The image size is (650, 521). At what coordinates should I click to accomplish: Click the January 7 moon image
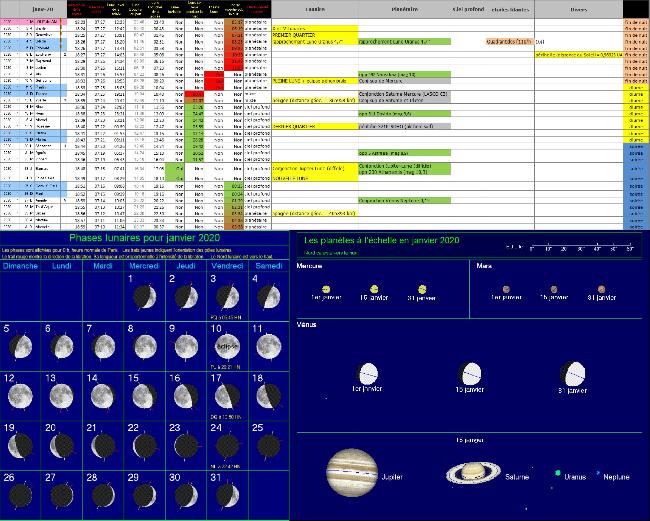click(x=104, y=347)
